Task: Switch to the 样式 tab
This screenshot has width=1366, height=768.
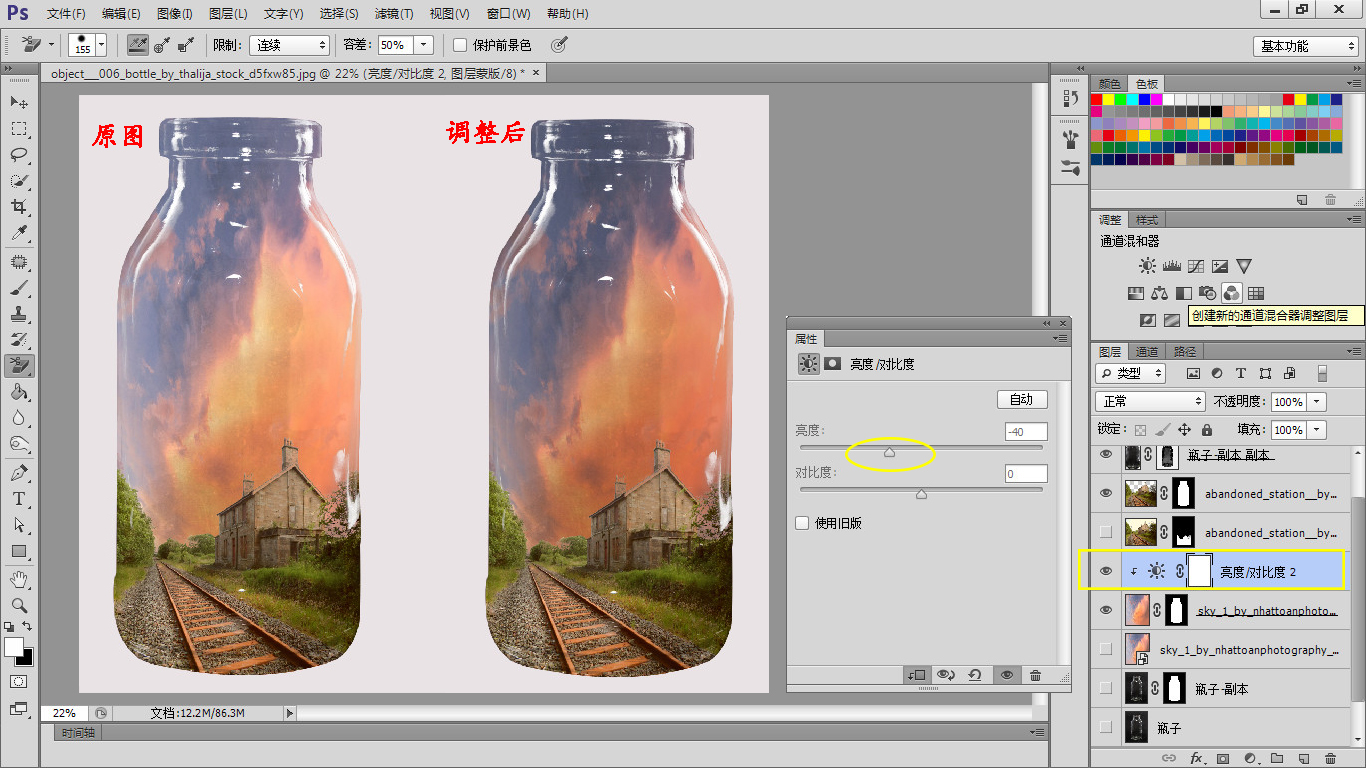Action: coord(1146,220)
